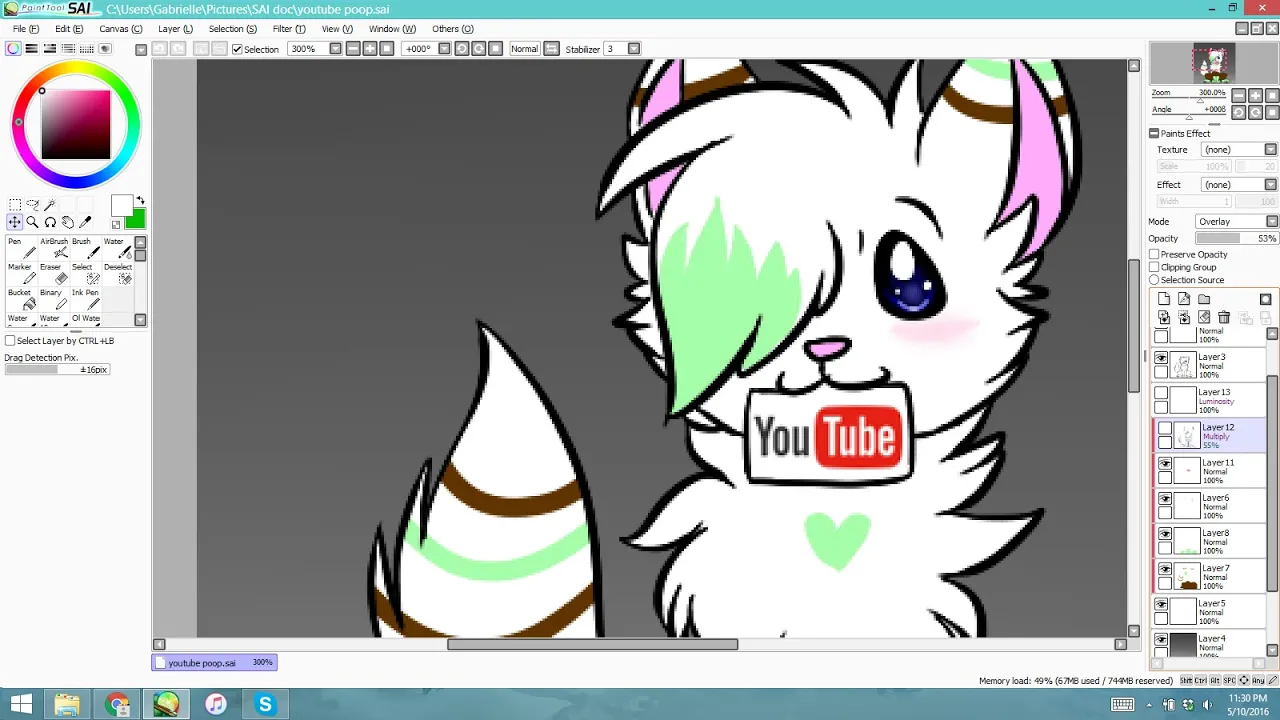Select the Move tool

point(15,222)
